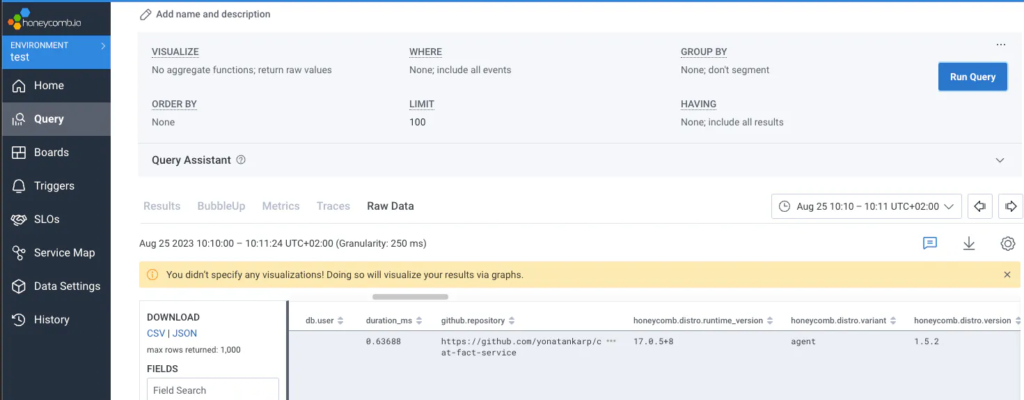The width and height of the screenshot is (1024, 400).
Task: Step time range backward with left arrow
Action: click(980, 206)
